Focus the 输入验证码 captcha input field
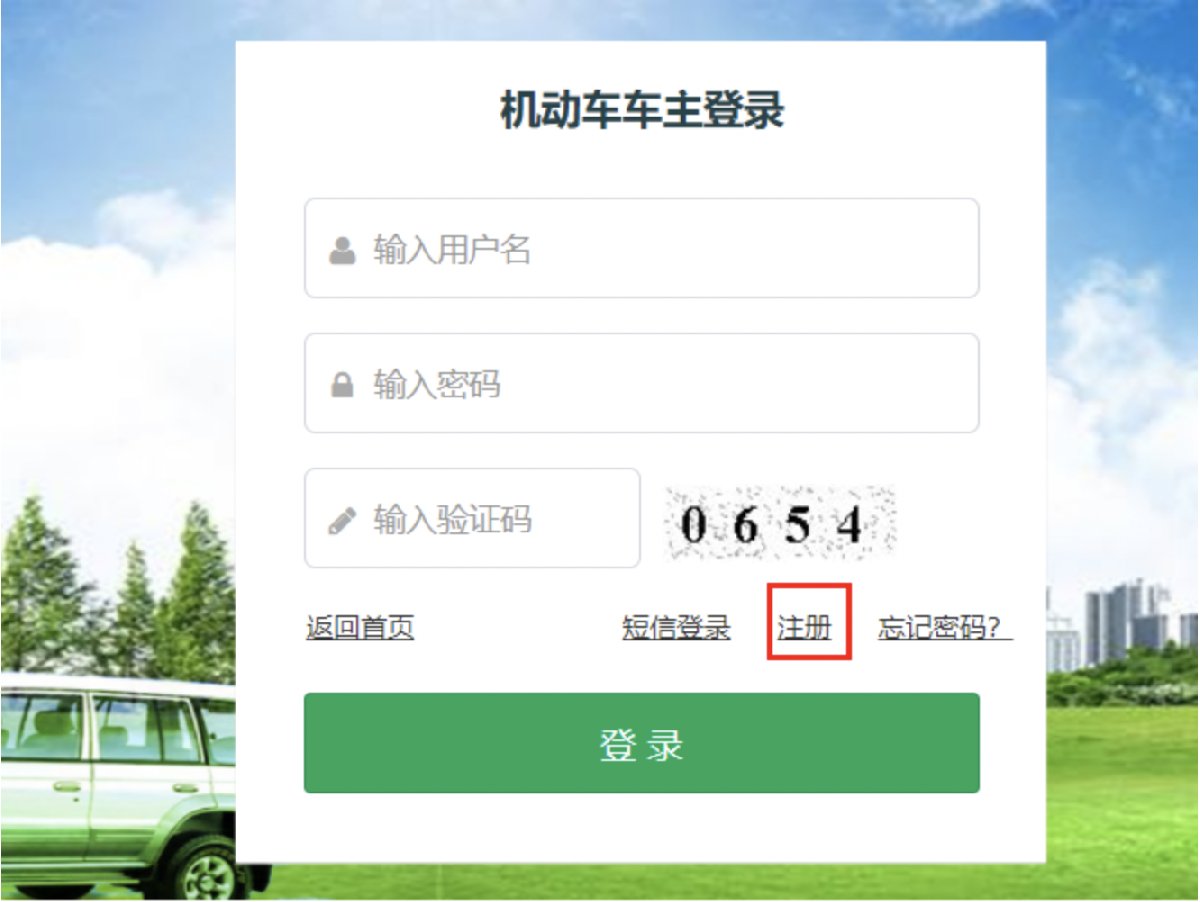 [472, 518]
